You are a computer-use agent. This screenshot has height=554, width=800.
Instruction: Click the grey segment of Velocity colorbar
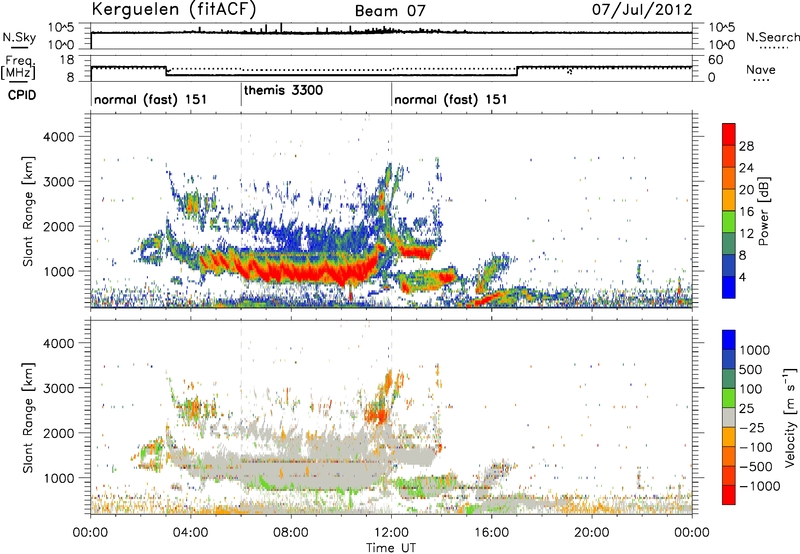tap(729, 417)
